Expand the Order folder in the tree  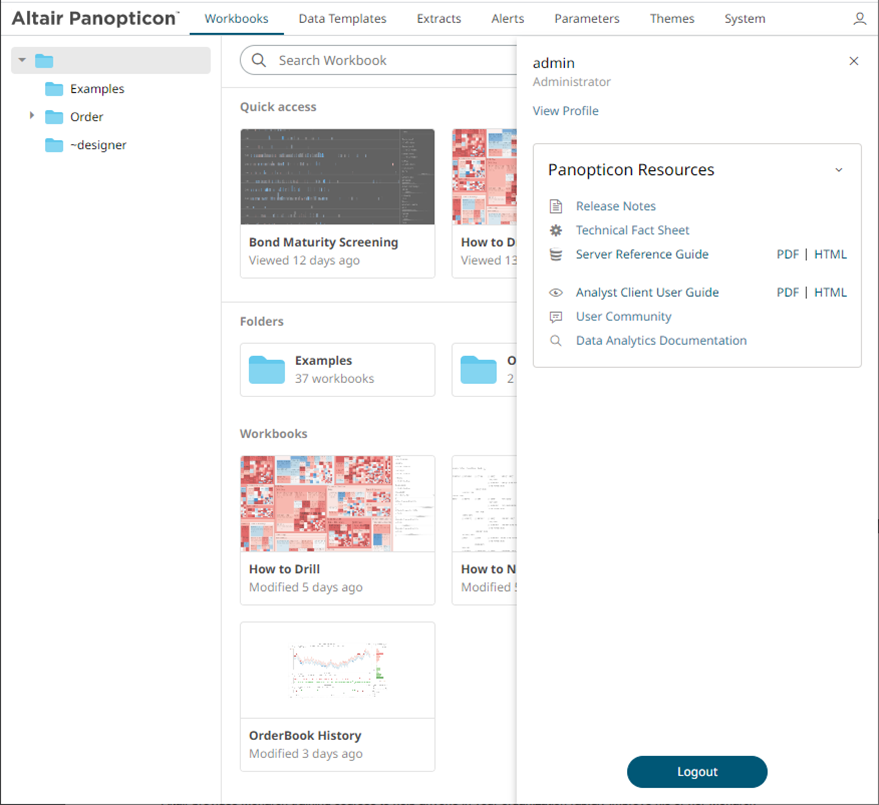click(30, 116)
